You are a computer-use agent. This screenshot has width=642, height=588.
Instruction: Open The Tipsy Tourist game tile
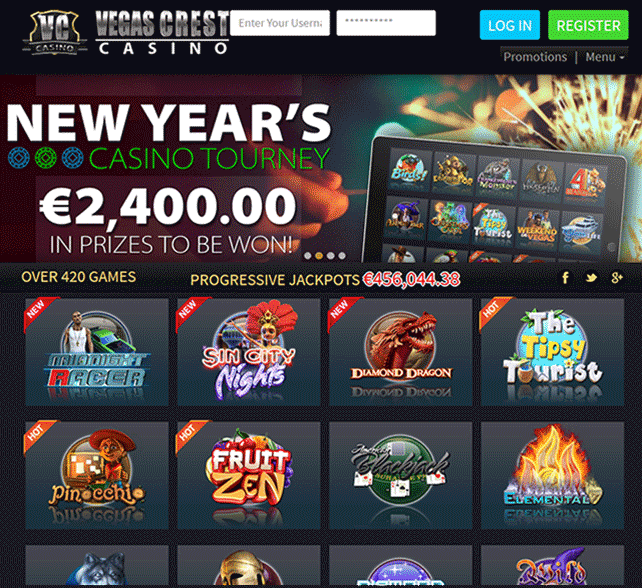coord(552,352)
